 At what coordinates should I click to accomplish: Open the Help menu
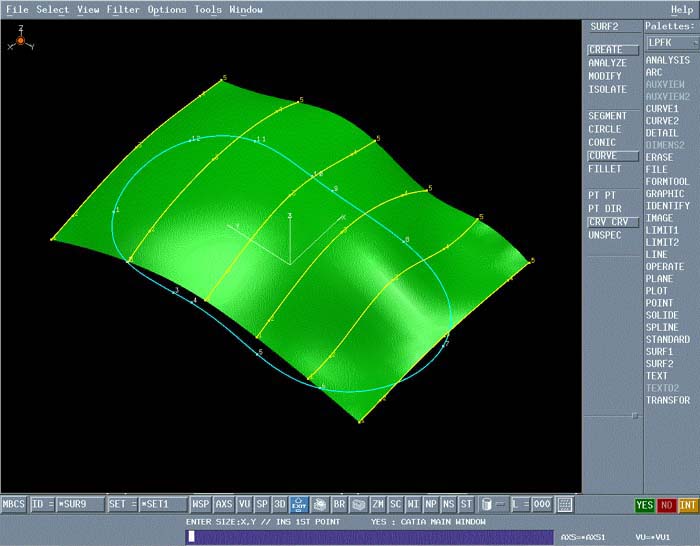point(681,9)
